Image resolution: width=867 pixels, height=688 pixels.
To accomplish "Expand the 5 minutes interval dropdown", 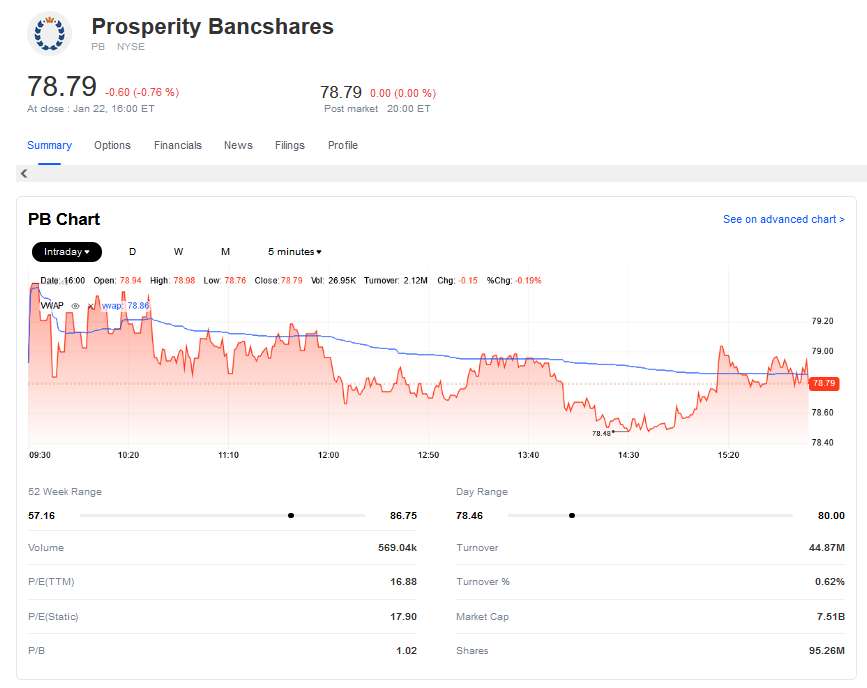I will (294, 252).
